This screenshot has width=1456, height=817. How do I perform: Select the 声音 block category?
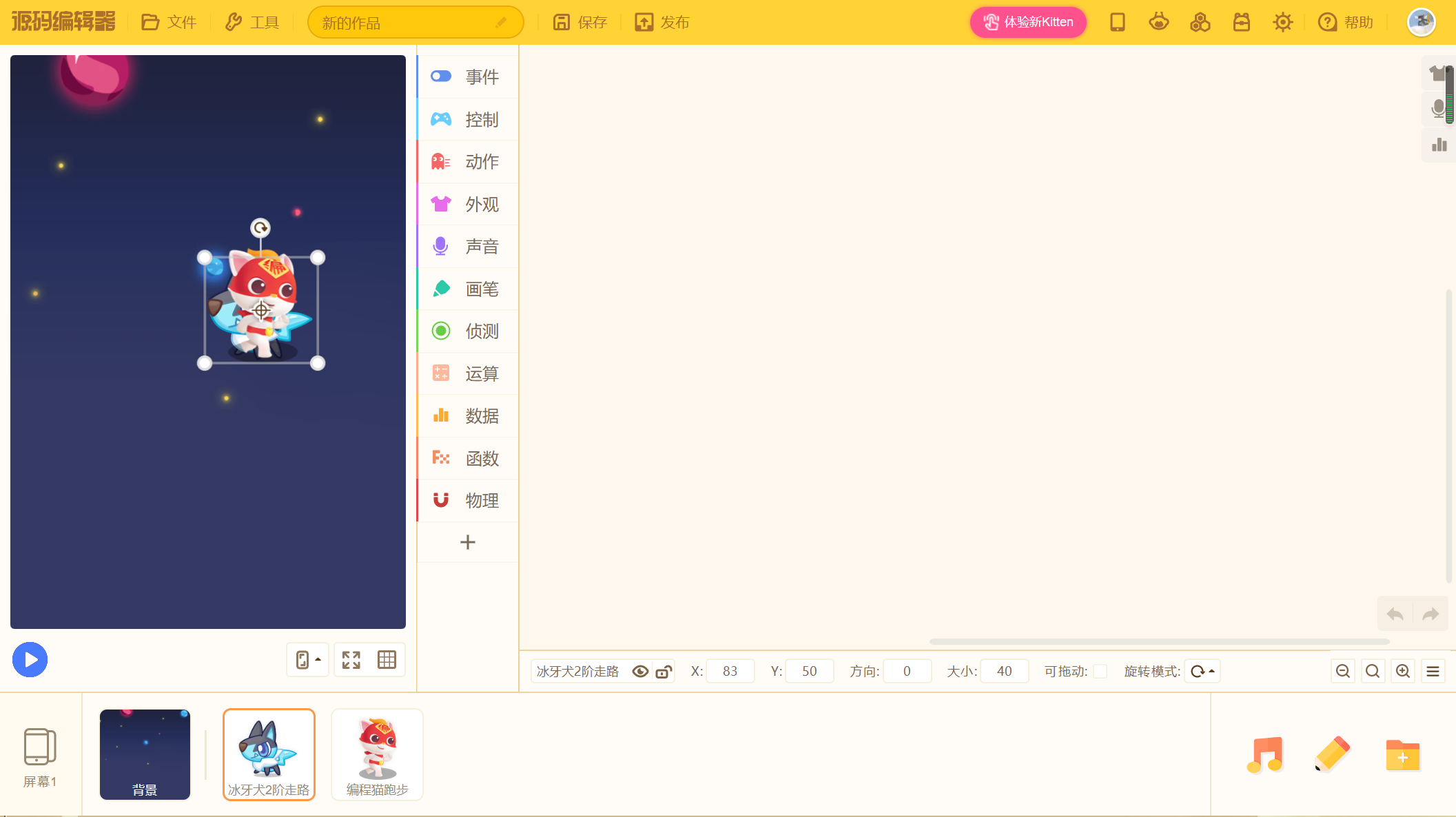tap(468, 246)
